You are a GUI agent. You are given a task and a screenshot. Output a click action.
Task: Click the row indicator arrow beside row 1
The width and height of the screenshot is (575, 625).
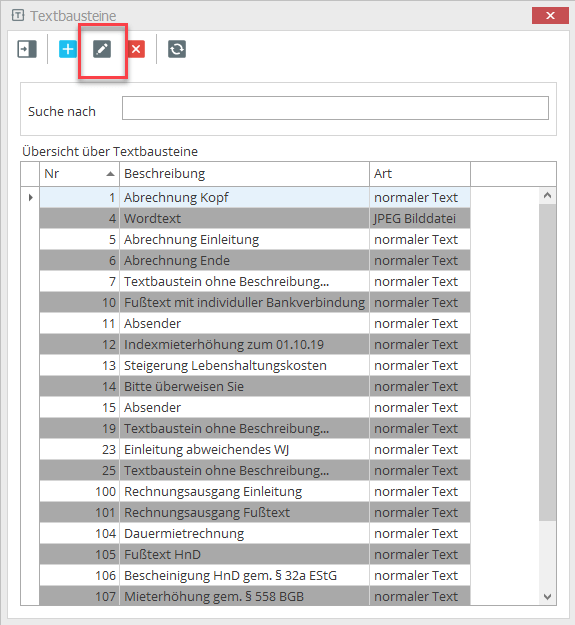(x=30, y=197)
